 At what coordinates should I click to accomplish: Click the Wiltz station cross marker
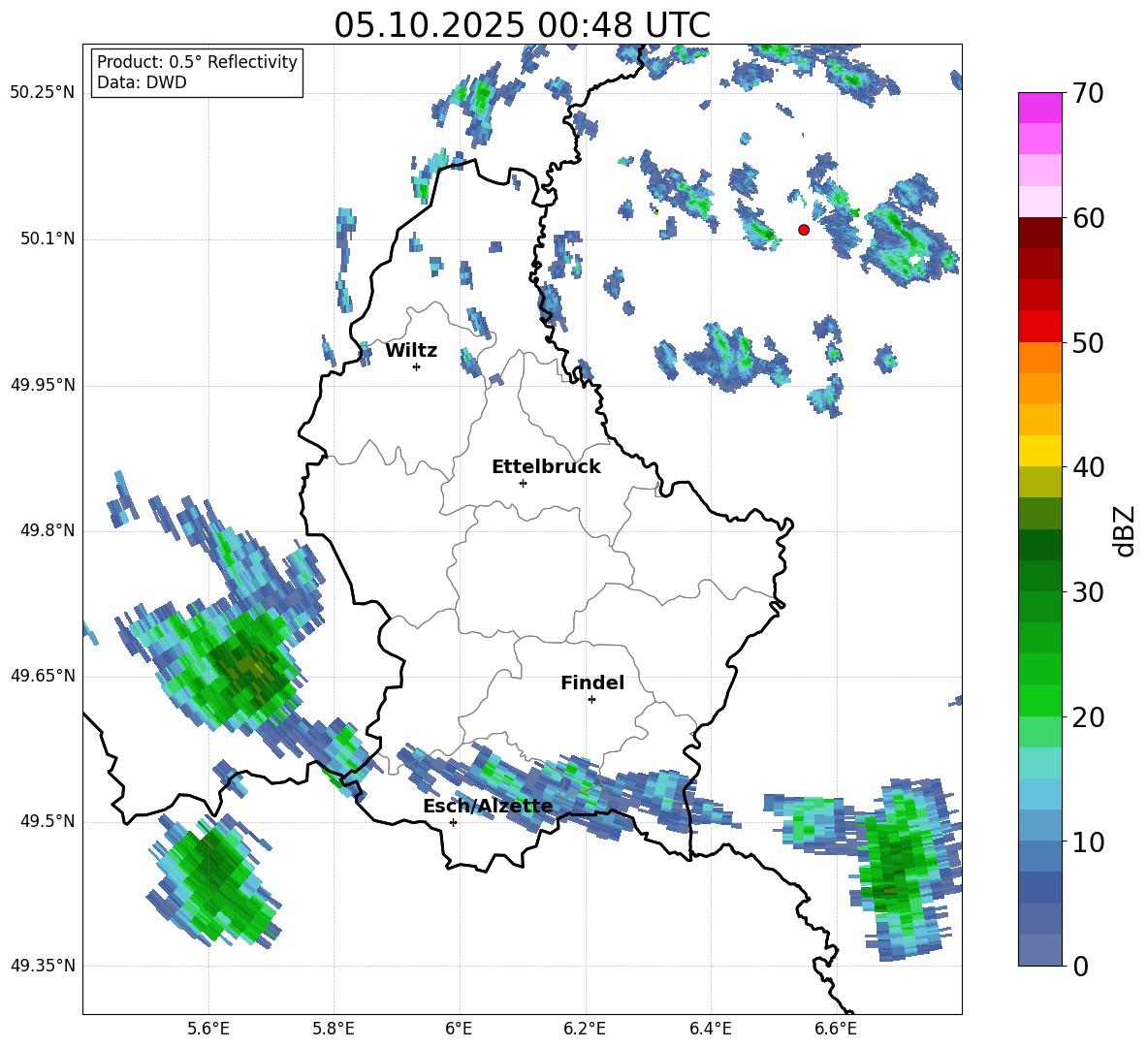pos(417,367)
